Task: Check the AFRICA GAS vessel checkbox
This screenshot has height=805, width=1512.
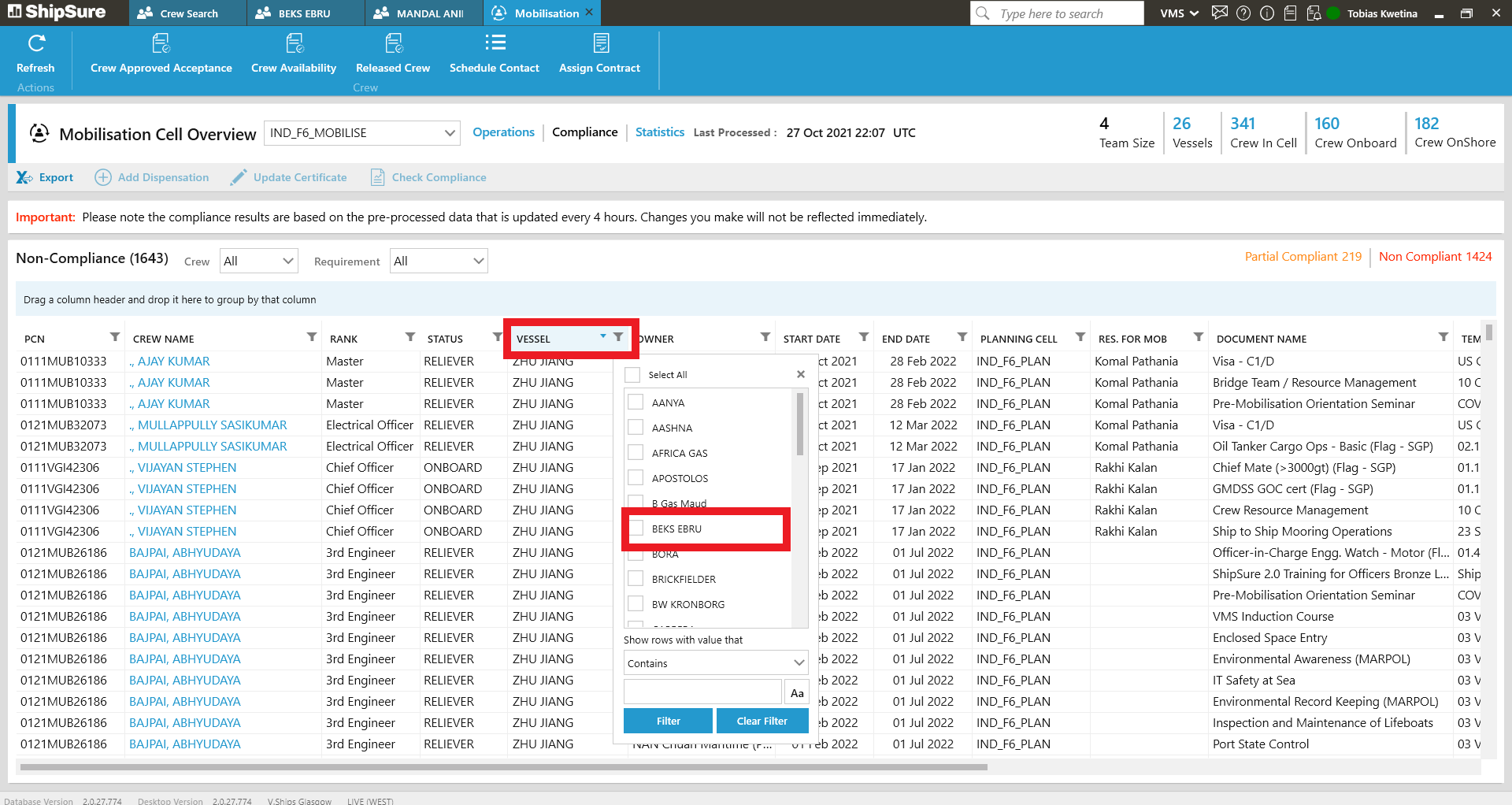Action: (636, 453)
